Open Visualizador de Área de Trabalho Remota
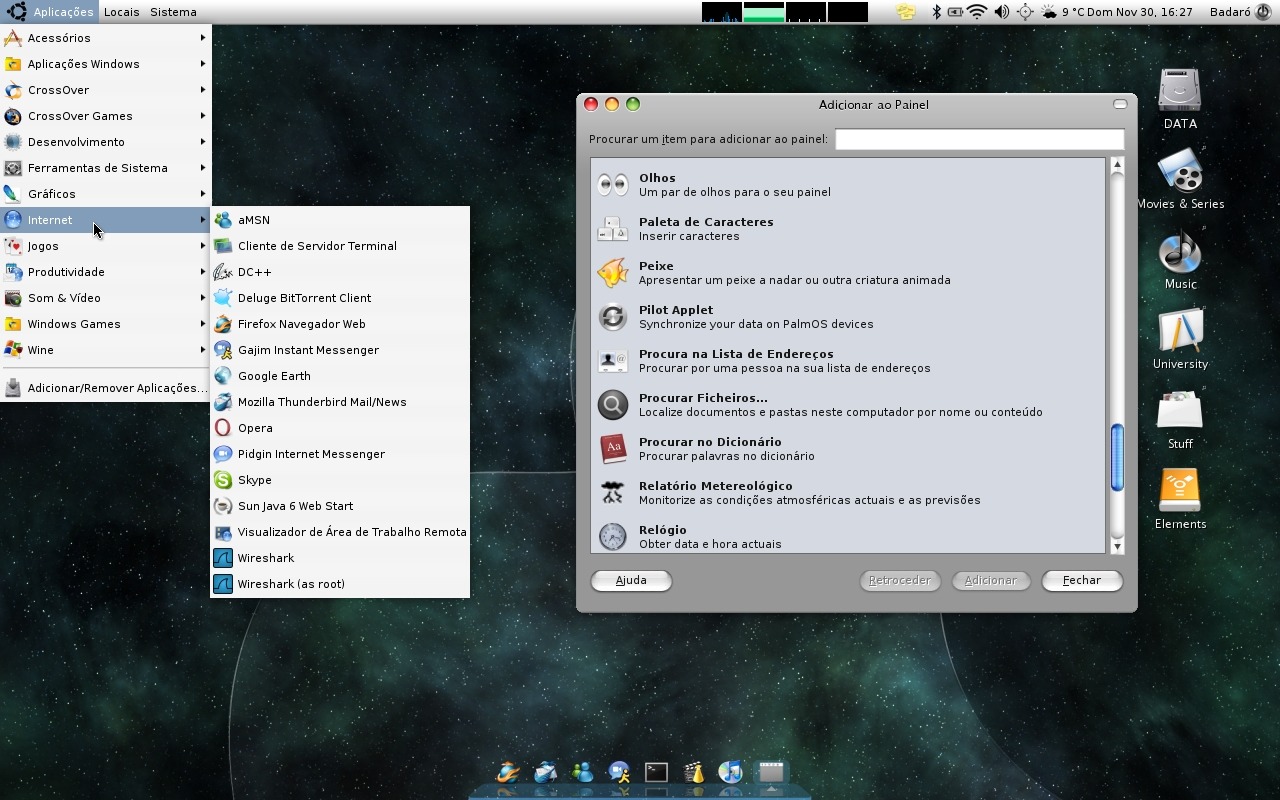This screenshot has width=1280, height=800. (x=340, y=532)
